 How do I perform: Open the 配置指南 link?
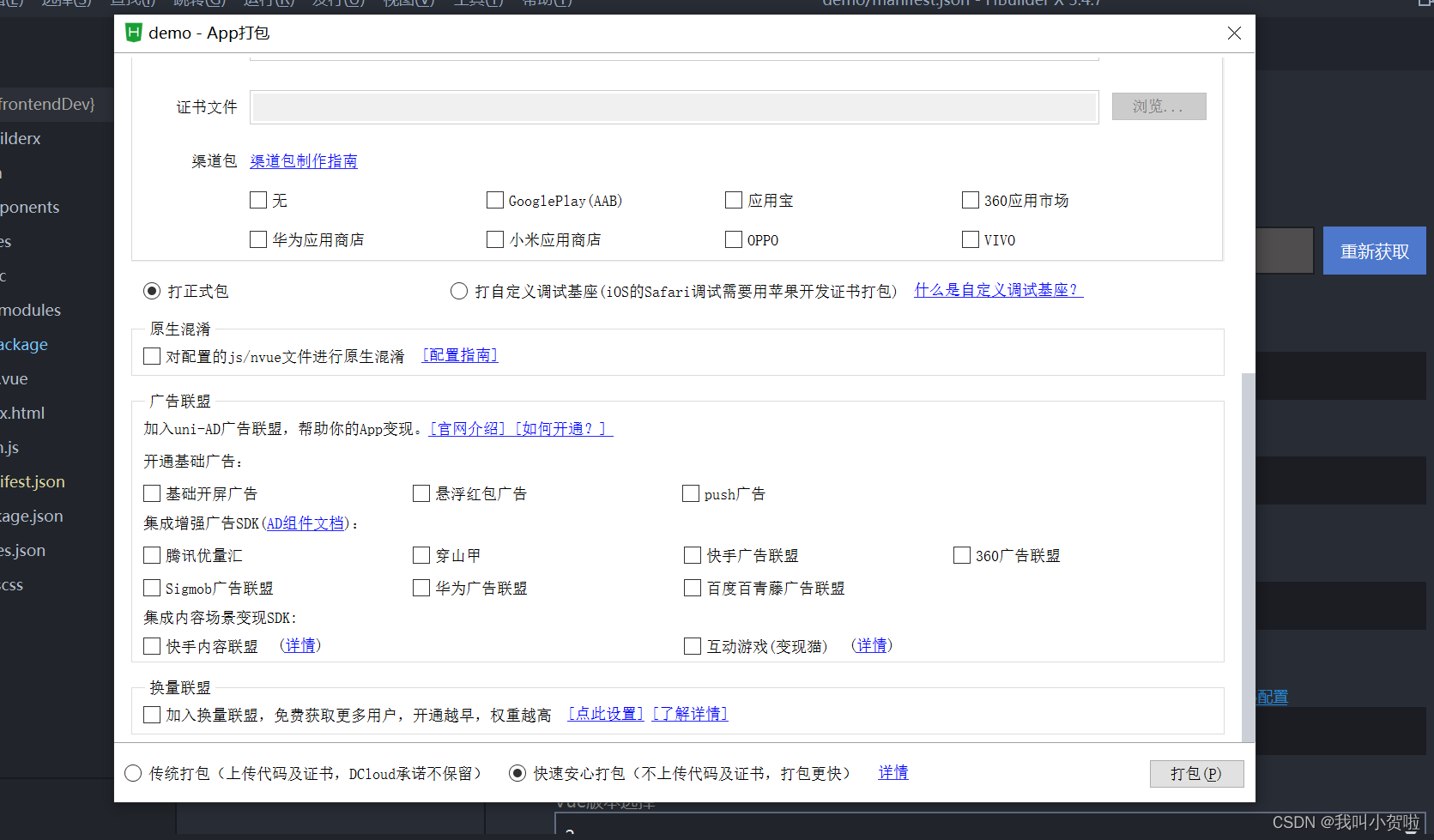[x=460, y=355]
